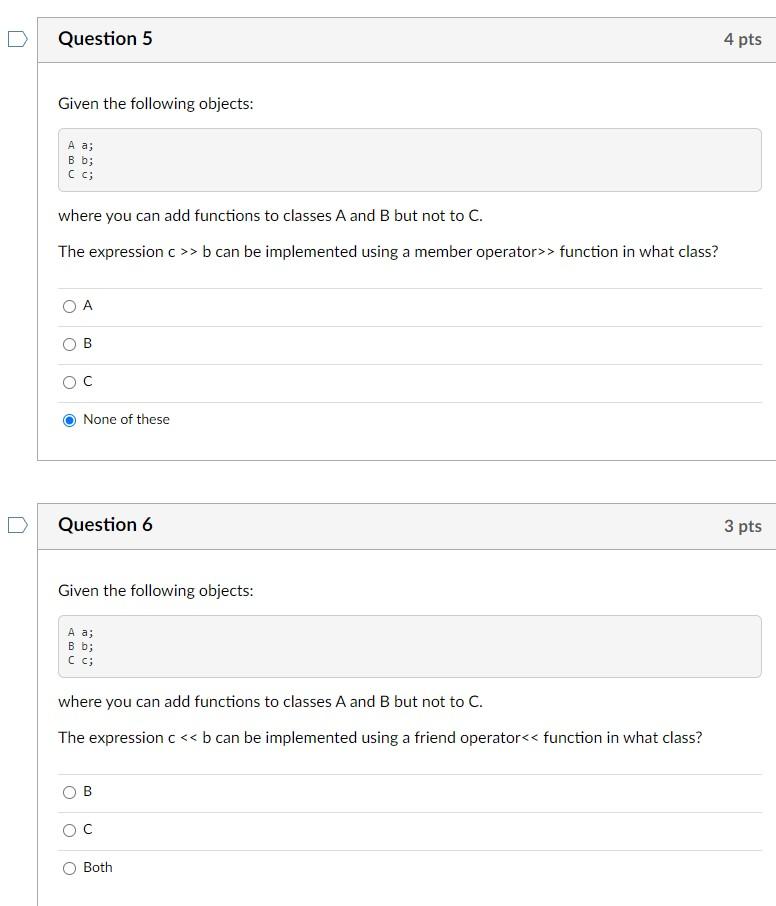The image size is (776, 906).
Task: Click the "None of these" answer label
Action: [125, 419]
